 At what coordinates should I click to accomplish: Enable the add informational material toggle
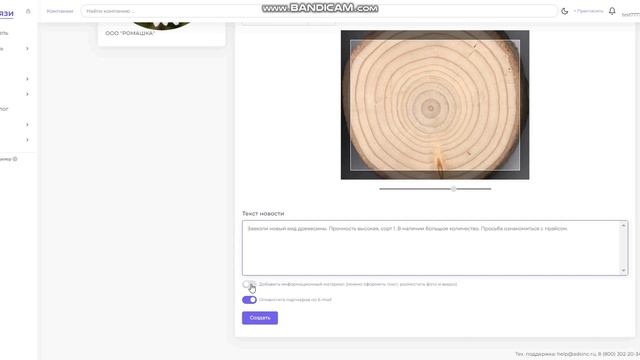point(249,284)
